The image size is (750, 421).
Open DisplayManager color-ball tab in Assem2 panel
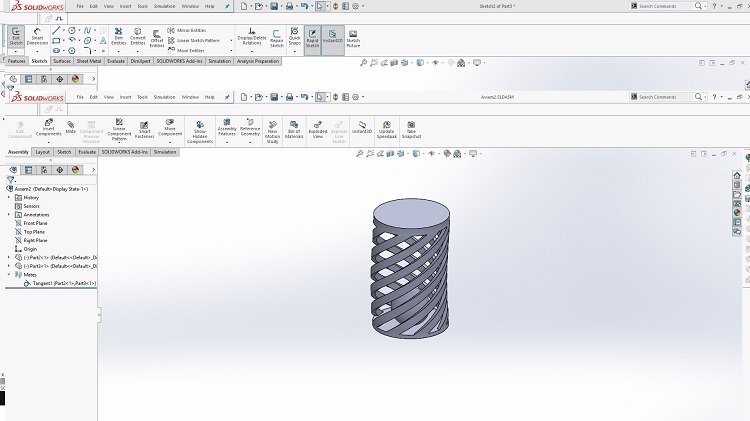[x=75, y=170]
